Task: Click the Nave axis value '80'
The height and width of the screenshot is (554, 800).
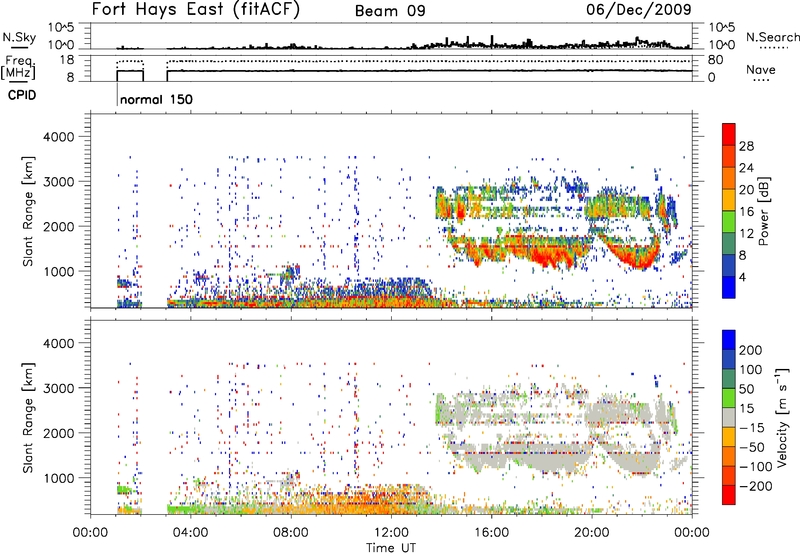Action: [x=715, y=60]
